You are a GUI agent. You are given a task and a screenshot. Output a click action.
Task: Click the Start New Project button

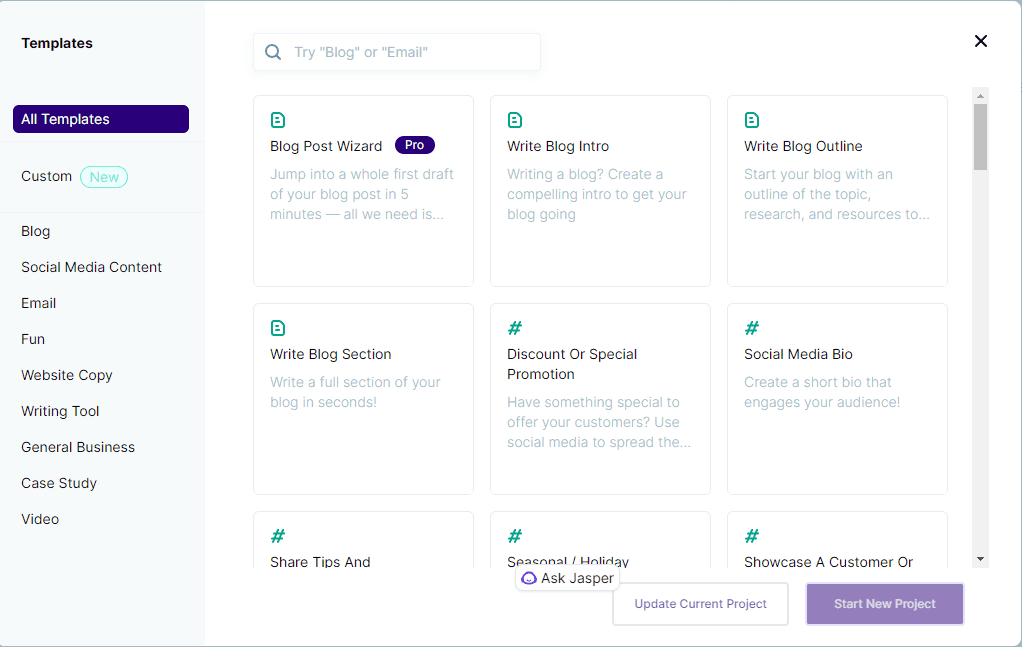(x=884, y=604)
